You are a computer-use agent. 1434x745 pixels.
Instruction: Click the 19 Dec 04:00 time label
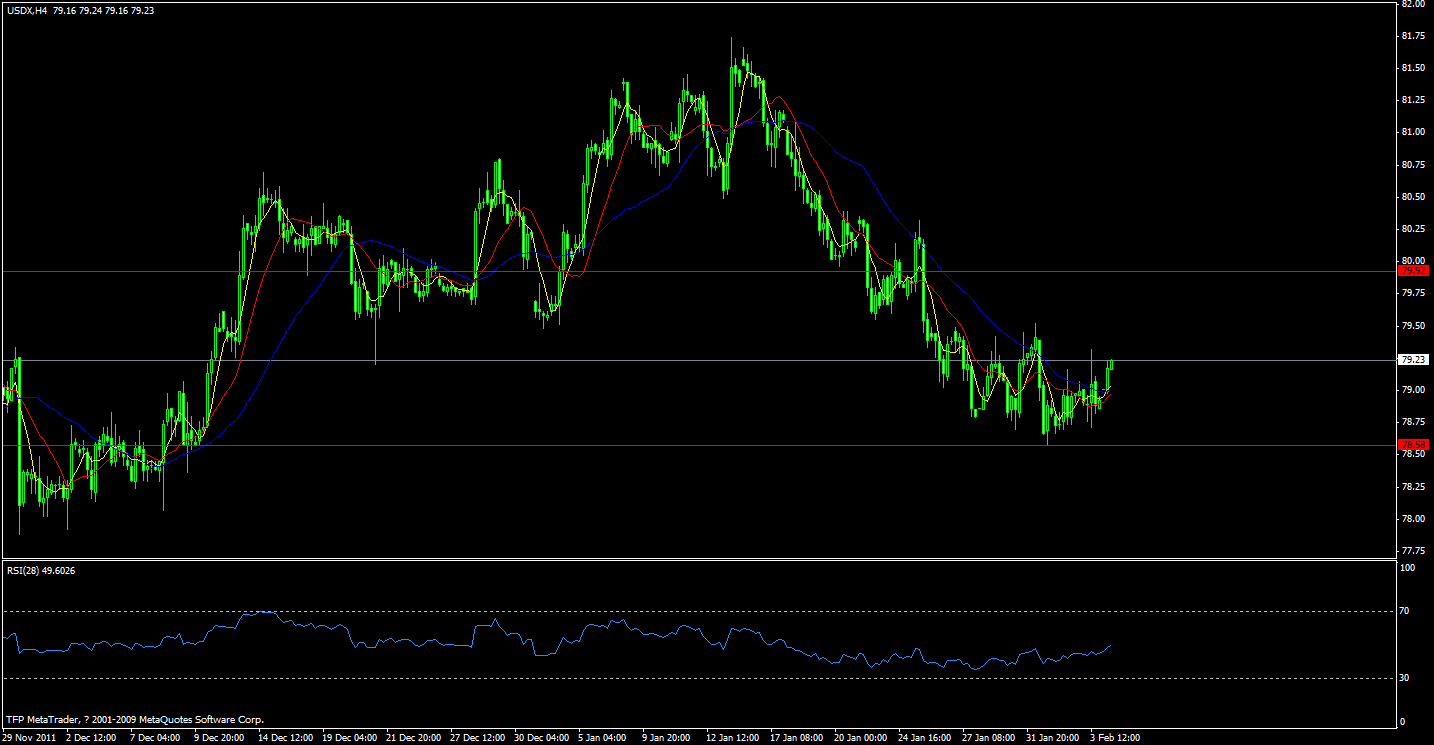[348, 737]
